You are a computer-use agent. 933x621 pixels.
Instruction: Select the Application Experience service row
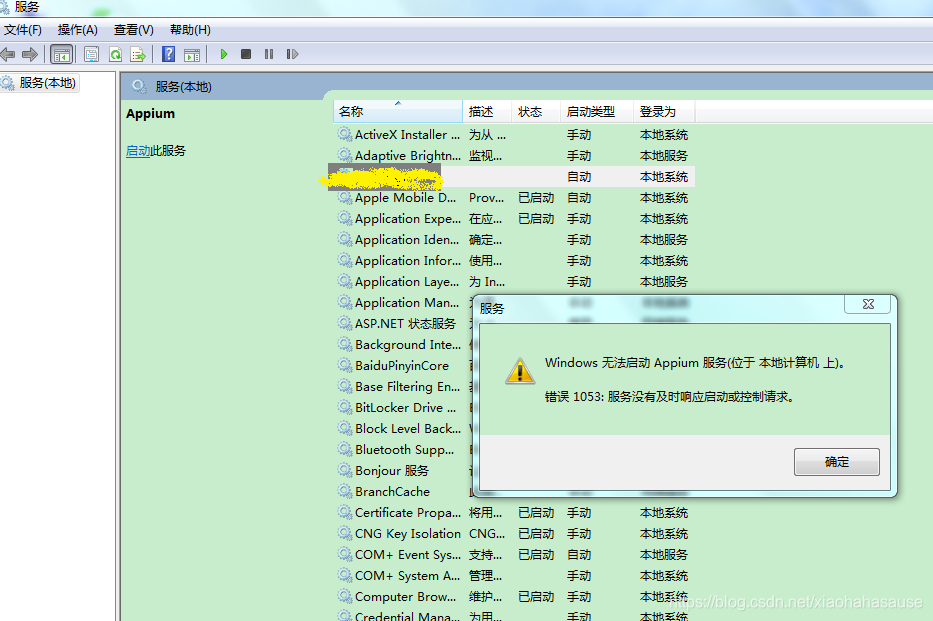pyautogui.click(x=514, y=219)
